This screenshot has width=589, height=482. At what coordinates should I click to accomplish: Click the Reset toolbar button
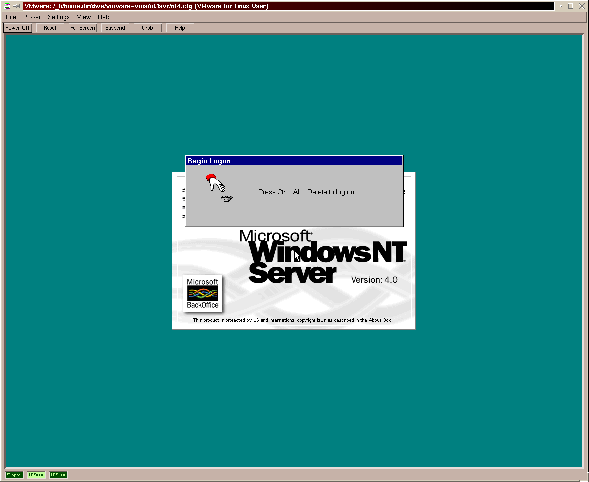50,28
